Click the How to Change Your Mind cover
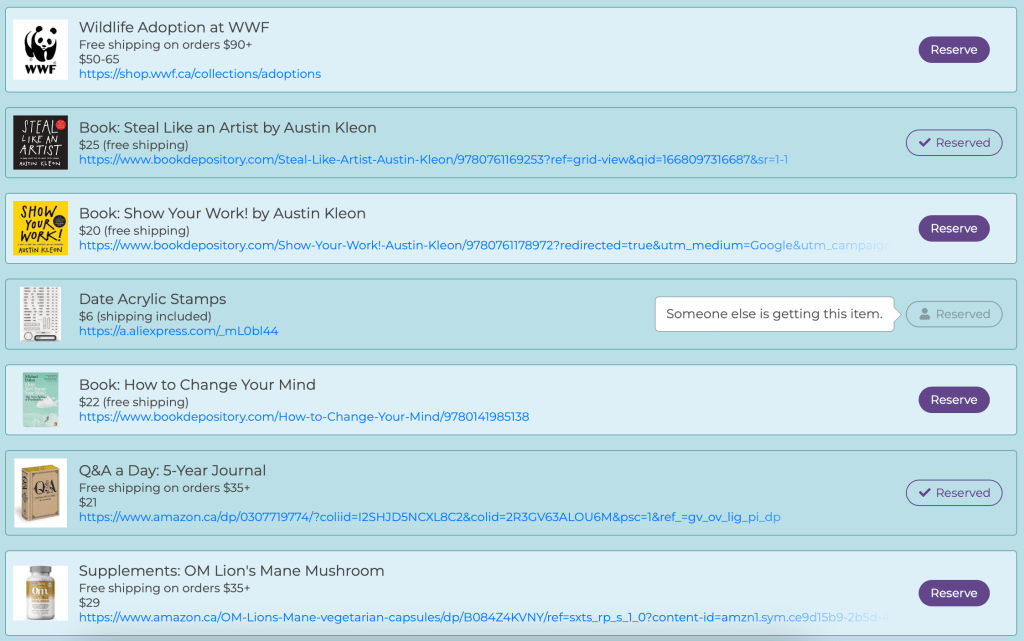The height and width of the screenshot is (641, 1024). (x=40, y=400)
